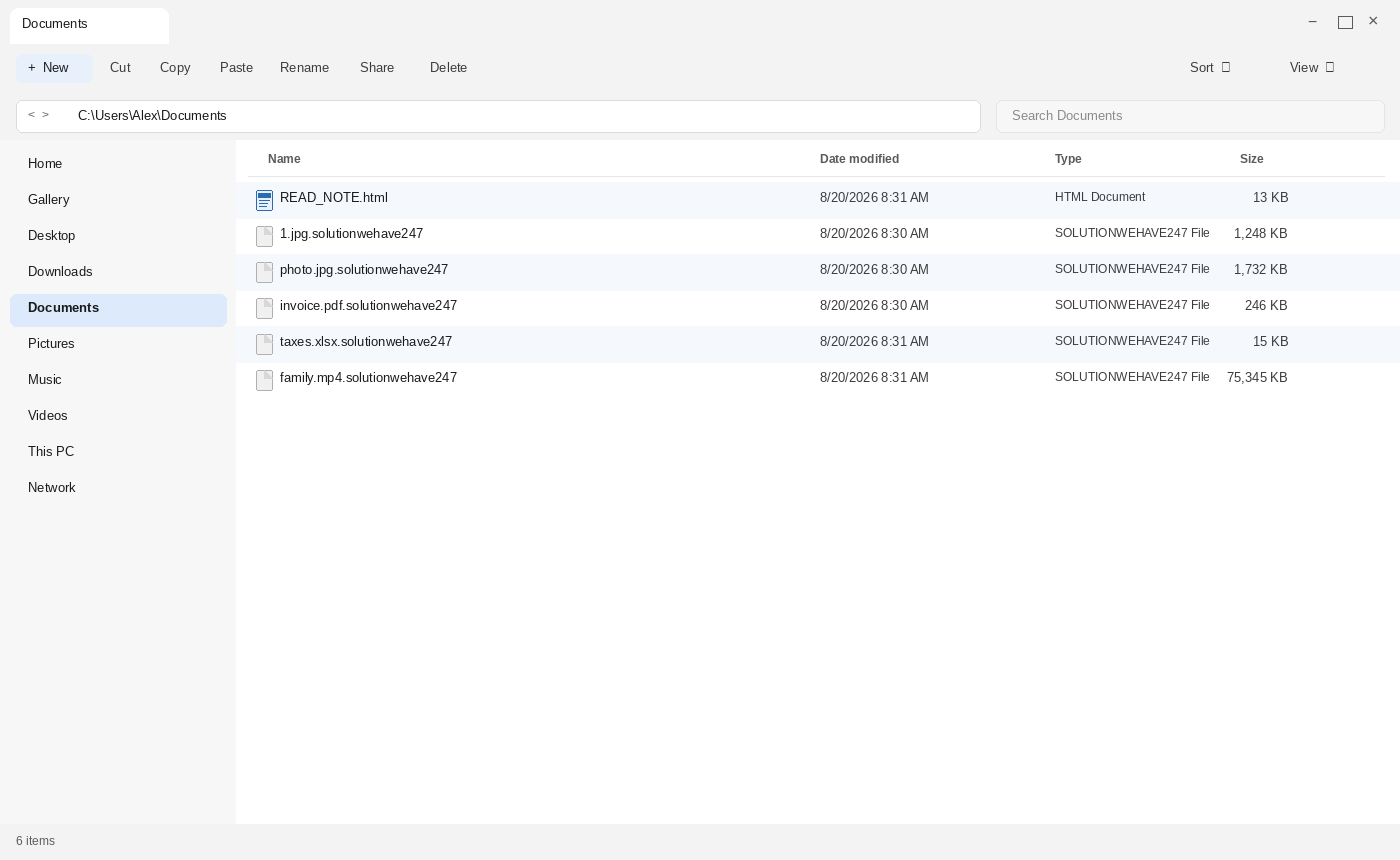Image resolution: width=1400 pixels, height=860 pixels.
Task: Minimize the Documents window
Action: 1313,22
